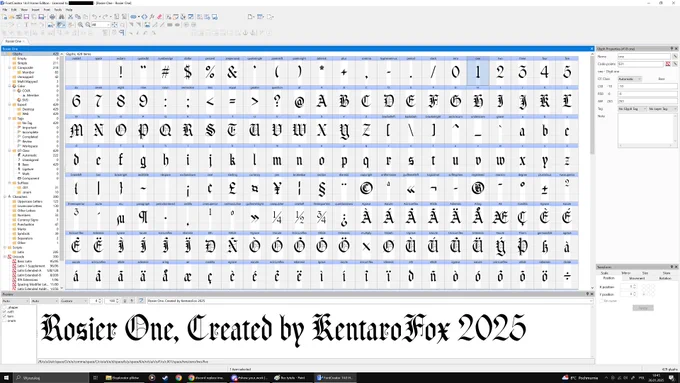The image size is (680, 383).
Task: Select the pilcrow paragraph glyph cell
Action: pos(143,217)
